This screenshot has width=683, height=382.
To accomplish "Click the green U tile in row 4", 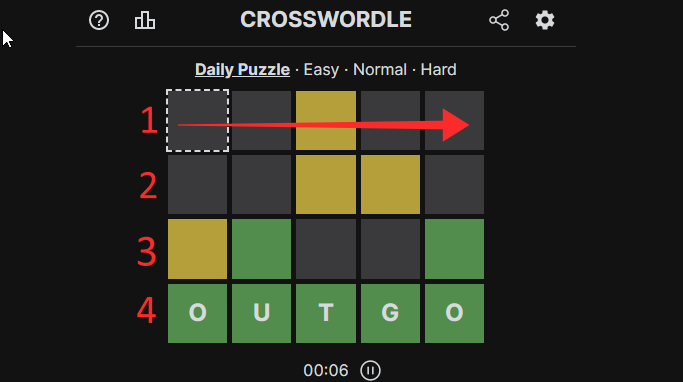I will (x=261, y=313).
